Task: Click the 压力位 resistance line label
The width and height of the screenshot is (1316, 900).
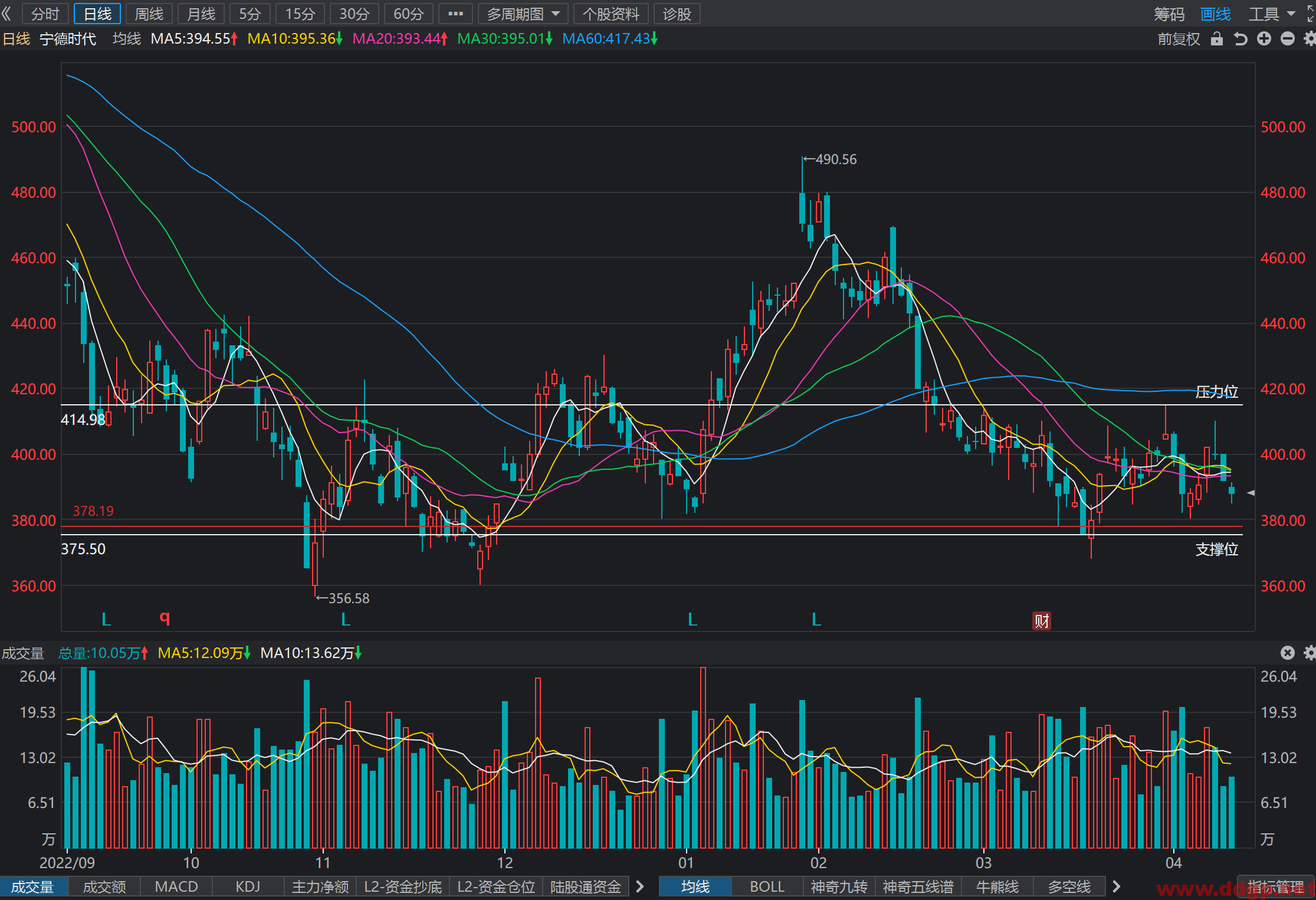Action: pyautogui.click(x=1216, y=392)
